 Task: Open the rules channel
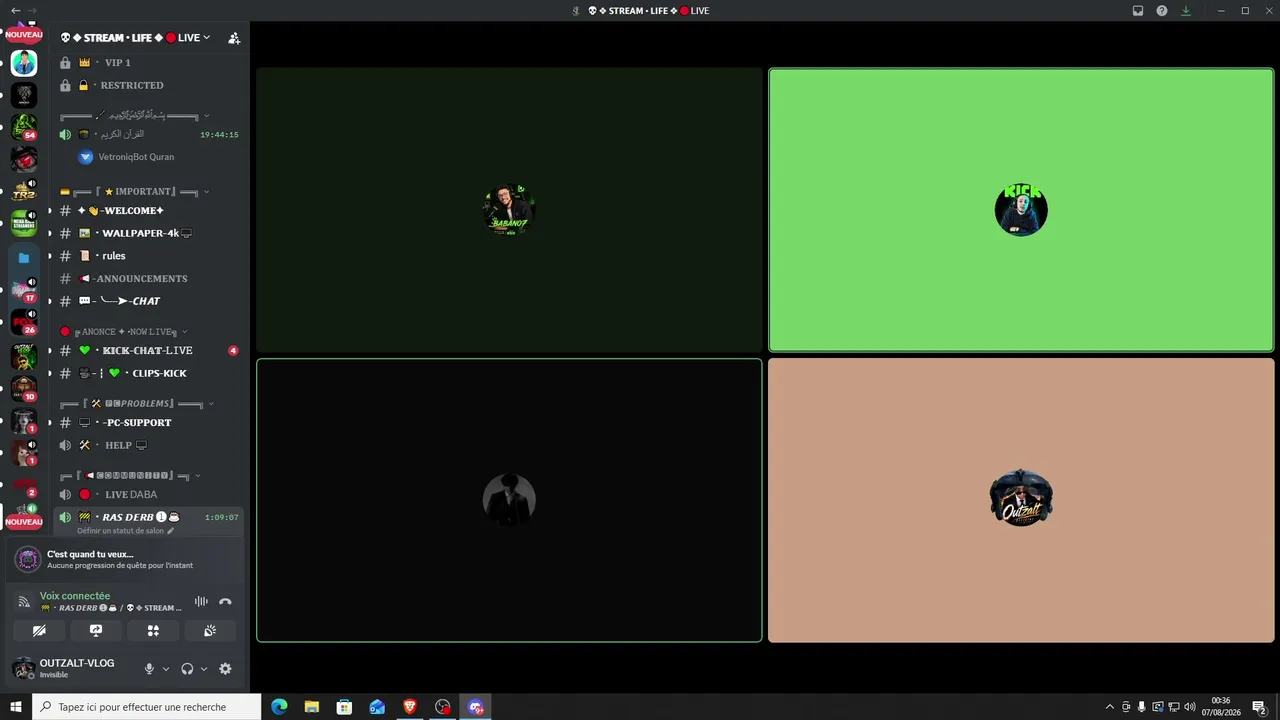[148, 256]
